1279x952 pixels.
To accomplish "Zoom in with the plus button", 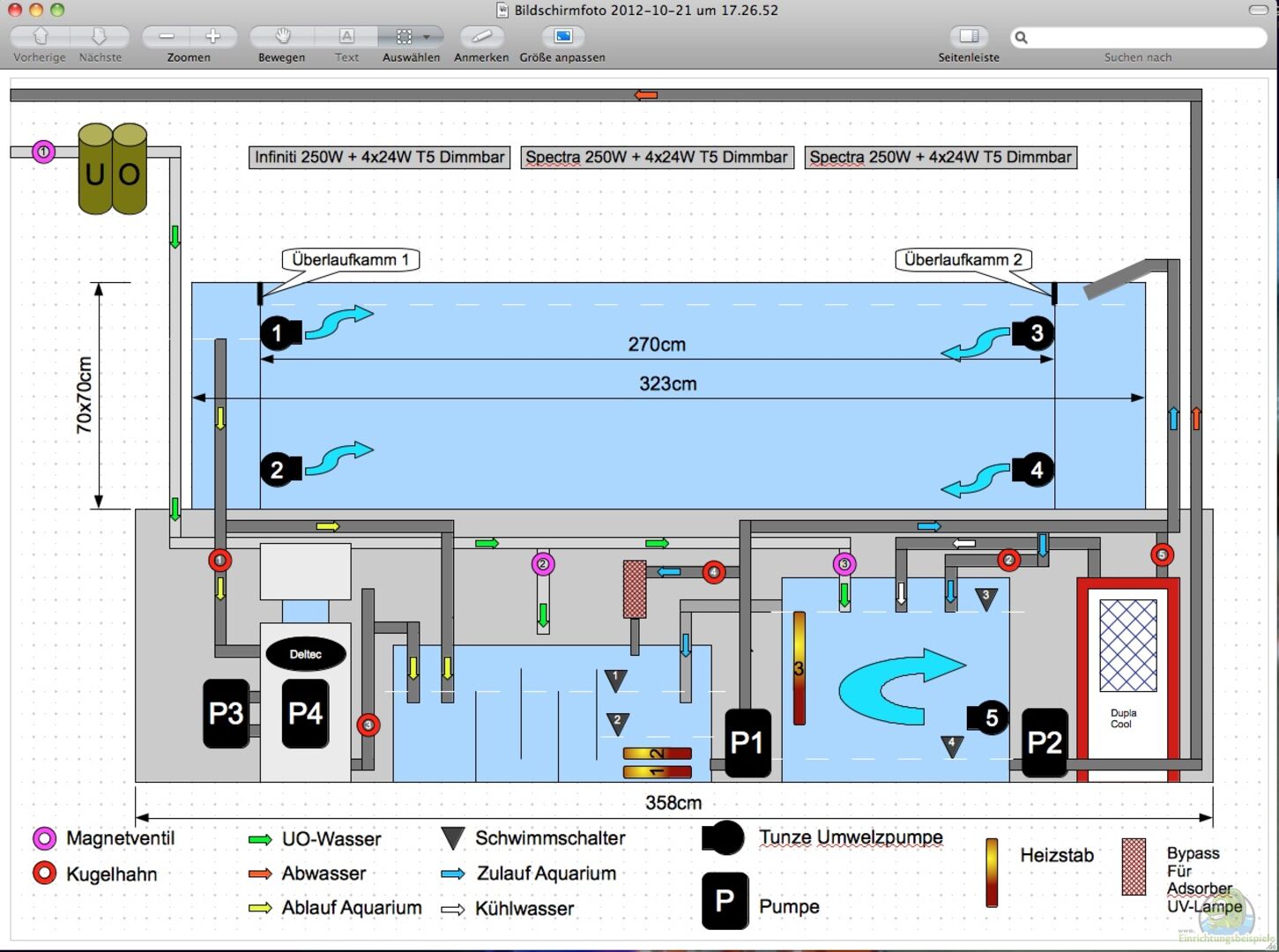I will [213, 37].
